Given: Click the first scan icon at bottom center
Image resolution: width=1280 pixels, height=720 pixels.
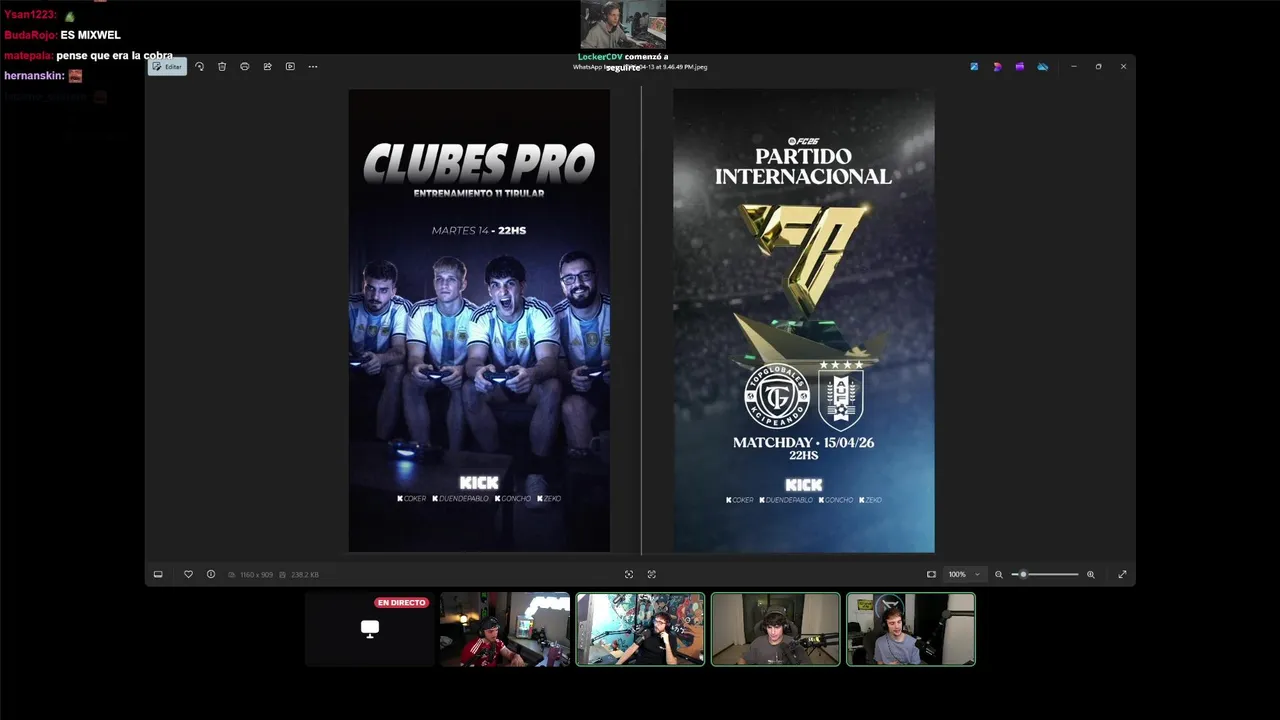Looking at the screenshot, I should [x=629, y=574].
